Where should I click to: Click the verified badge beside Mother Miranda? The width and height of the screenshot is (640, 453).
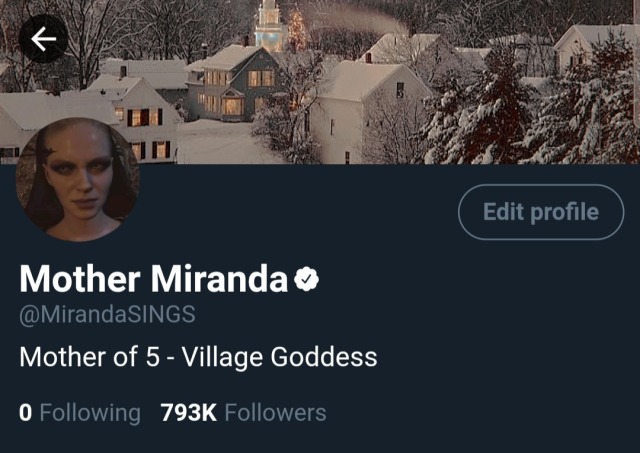307,279
